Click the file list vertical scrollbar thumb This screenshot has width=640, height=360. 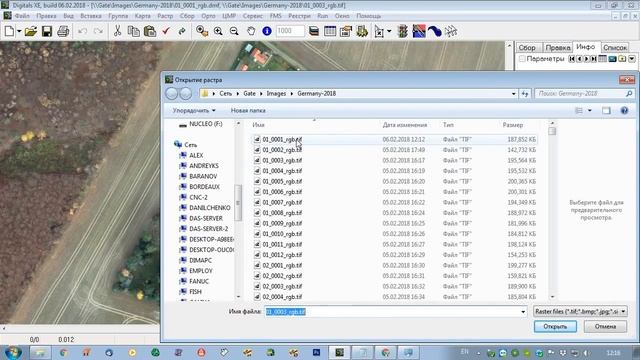pyautogui.click(x=552, y=131)
